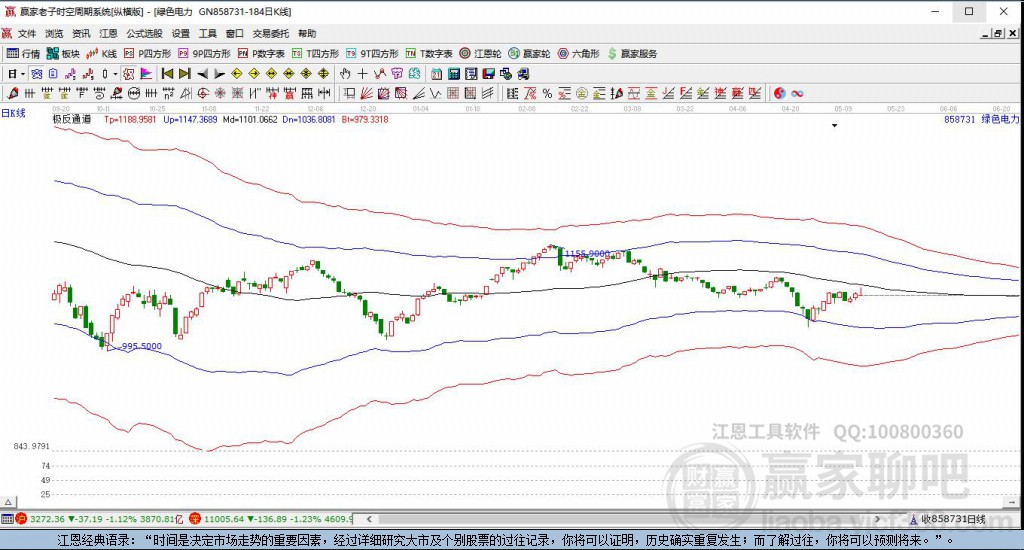Click the 日K线 period label
The image size is (1024, 550).
(13, 113)
